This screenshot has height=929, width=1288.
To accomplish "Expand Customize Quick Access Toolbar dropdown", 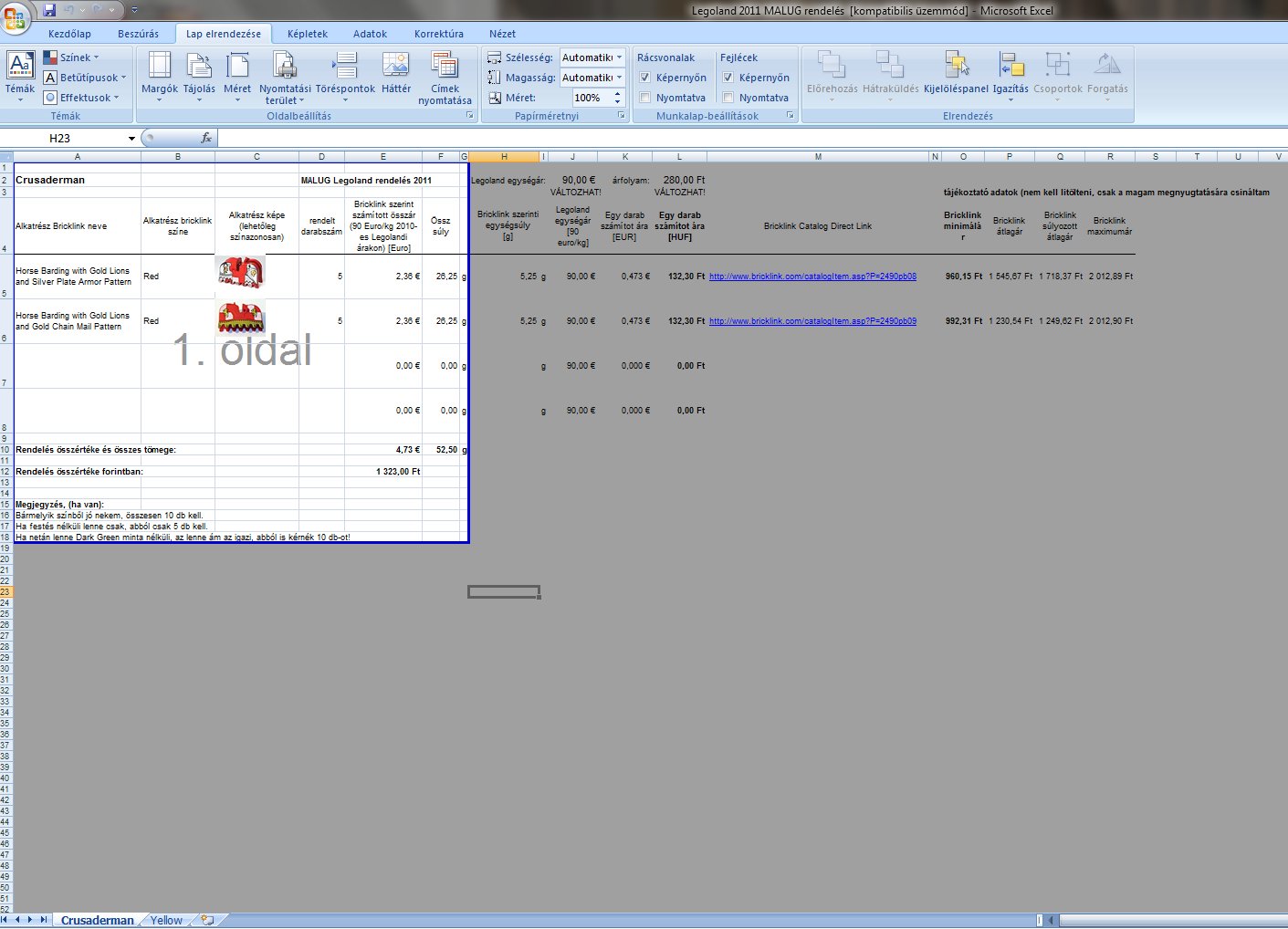I will click(134, 10).
